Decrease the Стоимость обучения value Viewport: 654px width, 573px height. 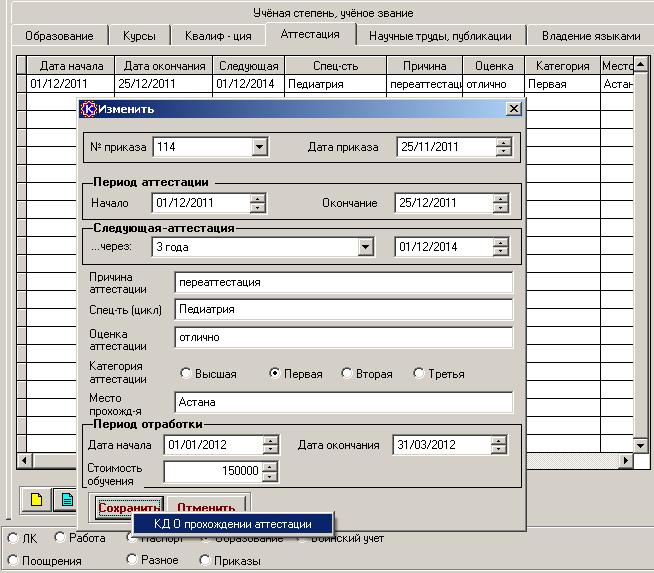click(270, 476)
